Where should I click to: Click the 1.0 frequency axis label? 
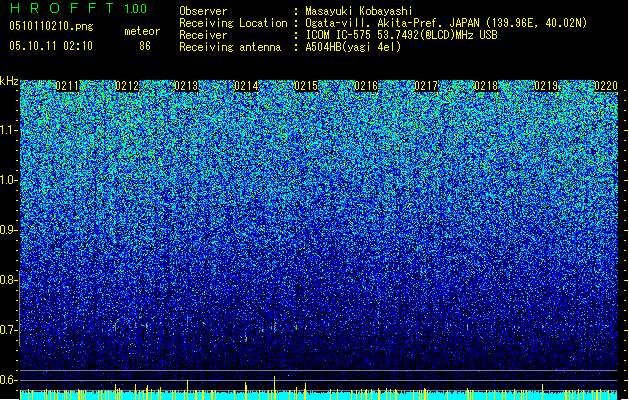click(8, 180)
